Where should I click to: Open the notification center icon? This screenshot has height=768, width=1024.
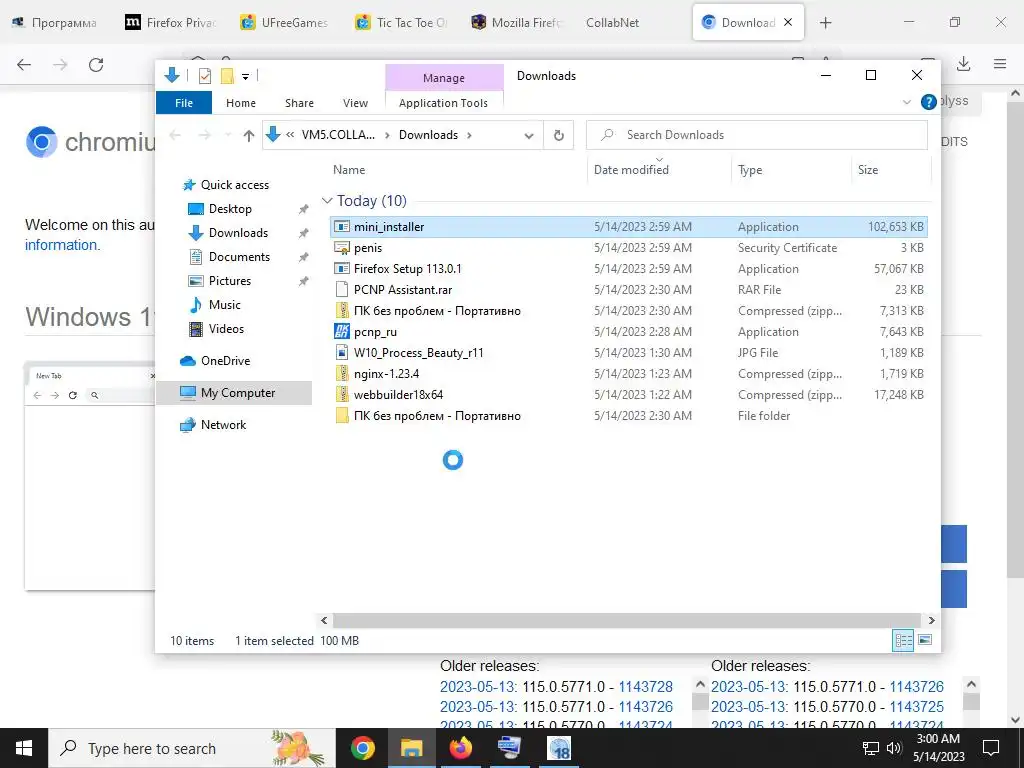click(991, 748)
